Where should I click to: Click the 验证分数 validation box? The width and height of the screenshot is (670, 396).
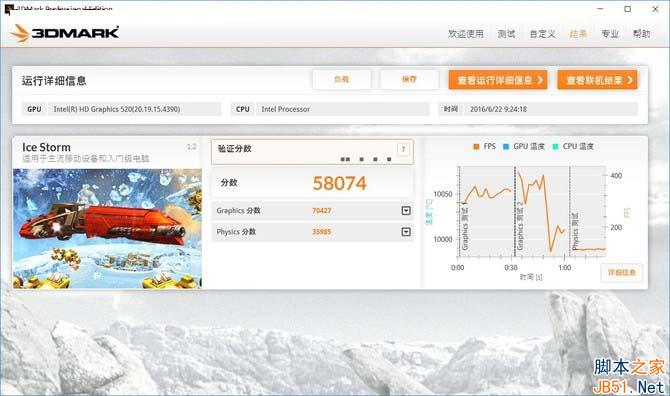click(x=312, y=152)
